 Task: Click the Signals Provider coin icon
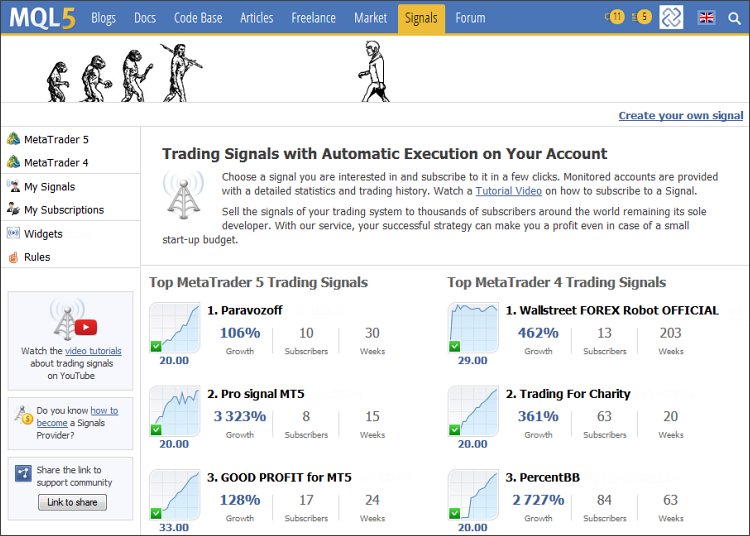click(x=23, y=415)
